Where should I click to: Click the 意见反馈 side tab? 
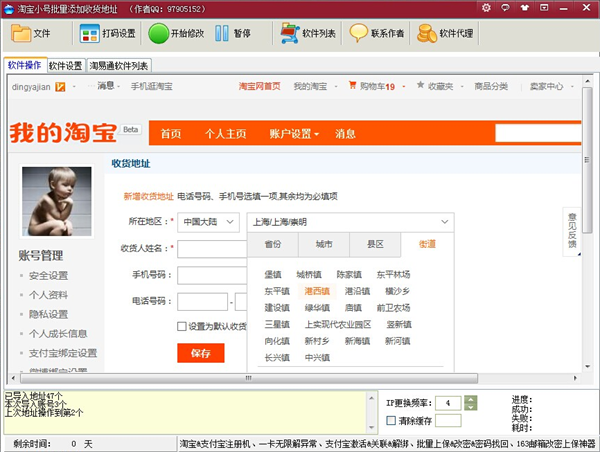572,232
